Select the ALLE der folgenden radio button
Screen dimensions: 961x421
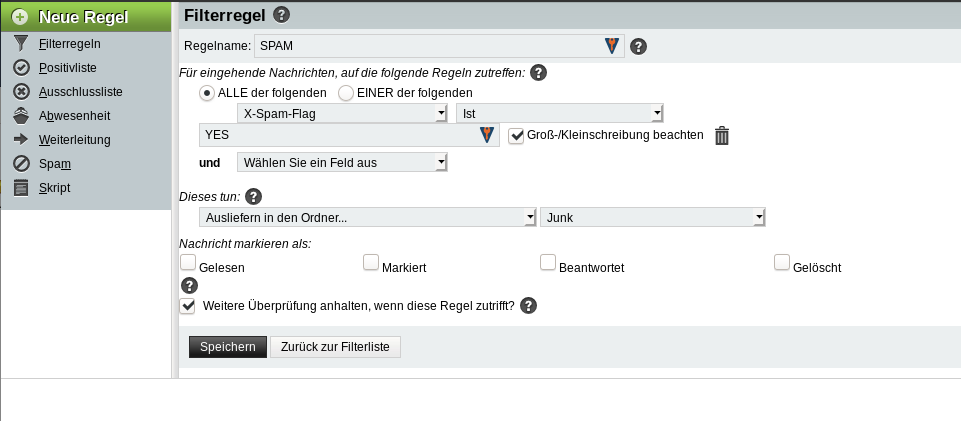point(208,93)
